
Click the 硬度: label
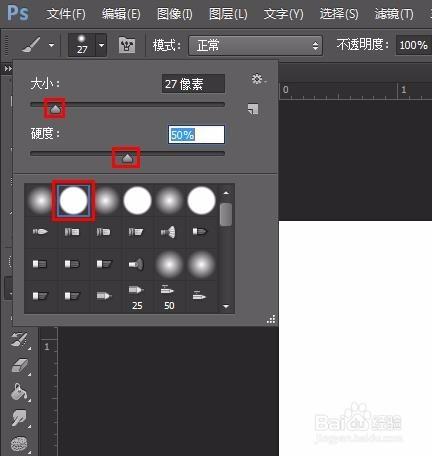tap(45, 133)
